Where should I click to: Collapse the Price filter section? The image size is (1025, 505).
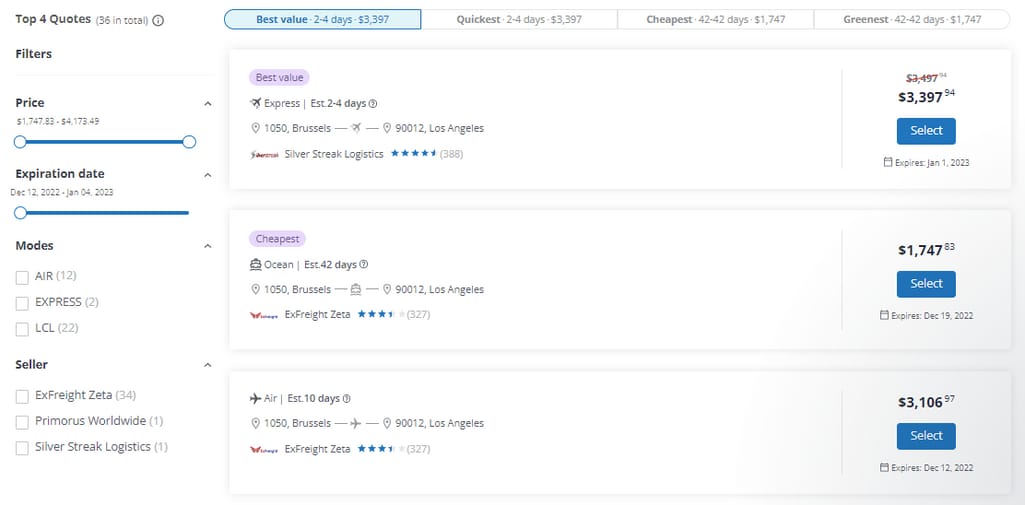coord(208,103)
